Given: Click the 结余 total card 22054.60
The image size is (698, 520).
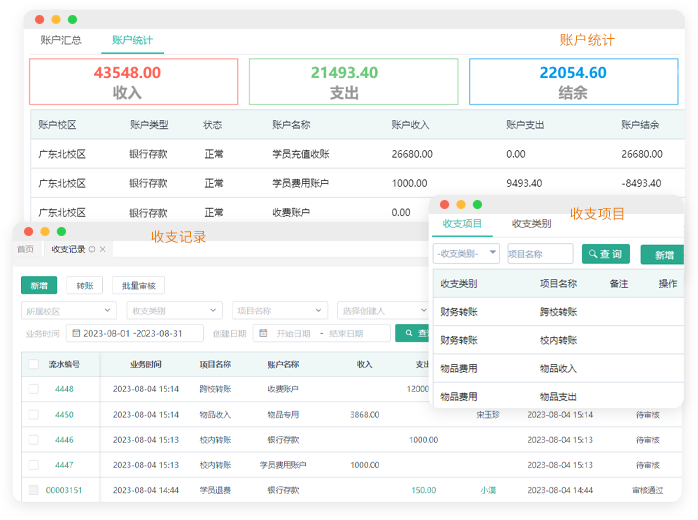Looking at the screenshot, I should coord(573,82).
